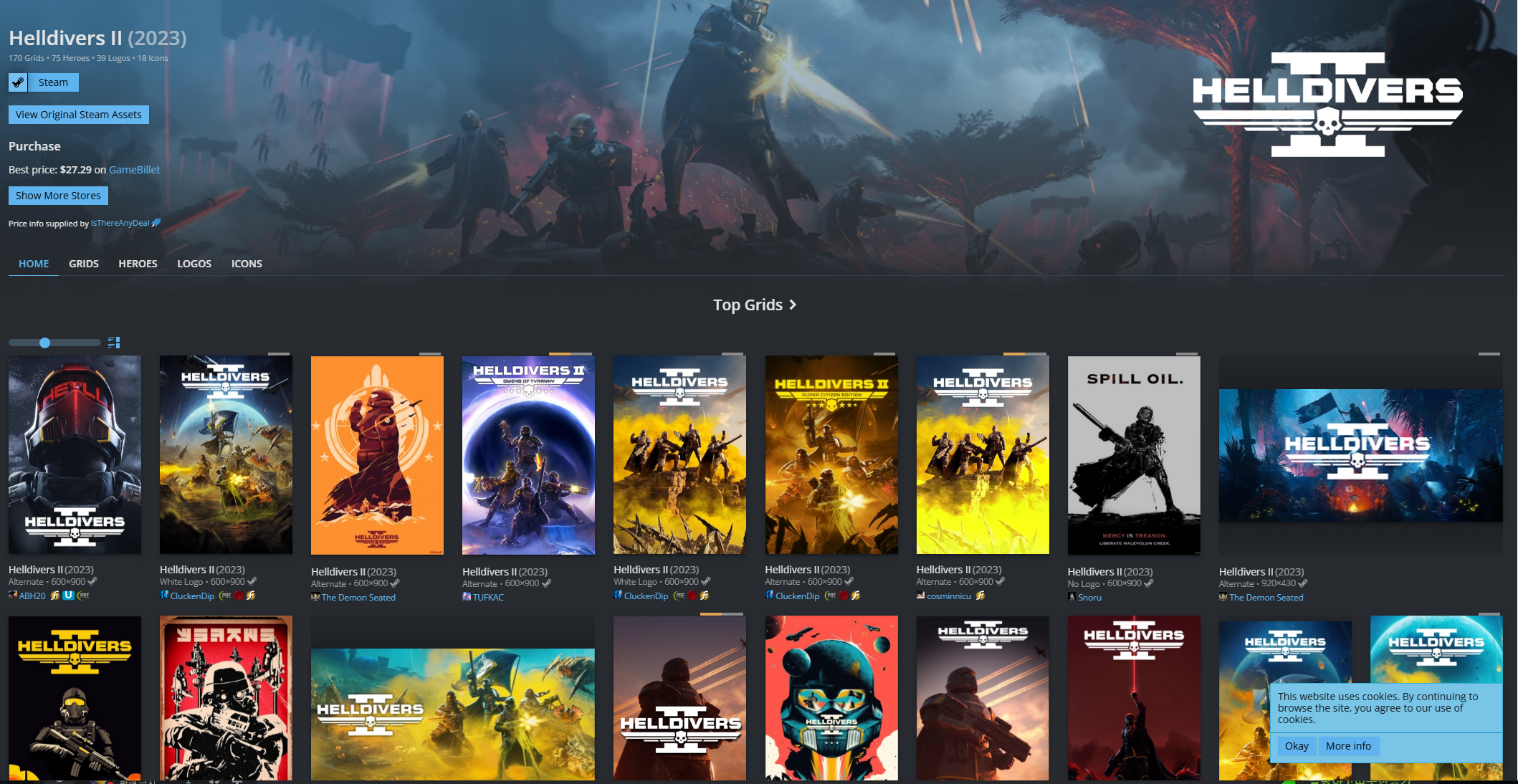Follow the IsThereAnyDeal link
Viewport: 1518px width, 784px height.
[x=120, y=223]
